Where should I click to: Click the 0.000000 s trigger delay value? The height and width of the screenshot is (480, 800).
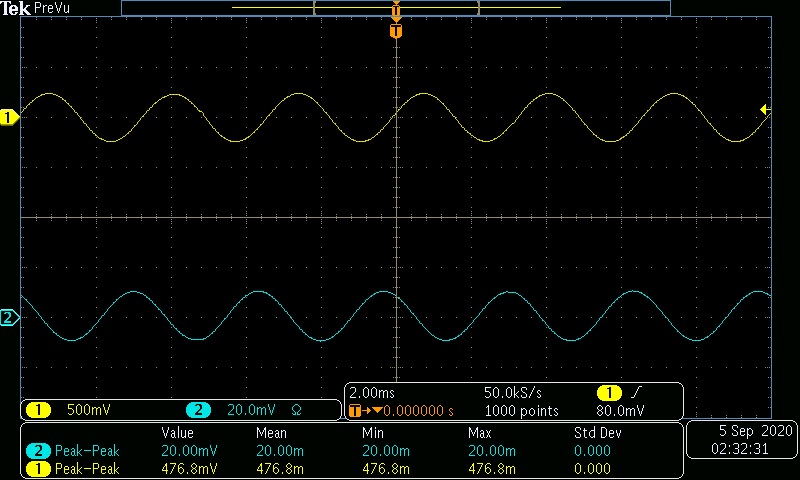point(418,411)
